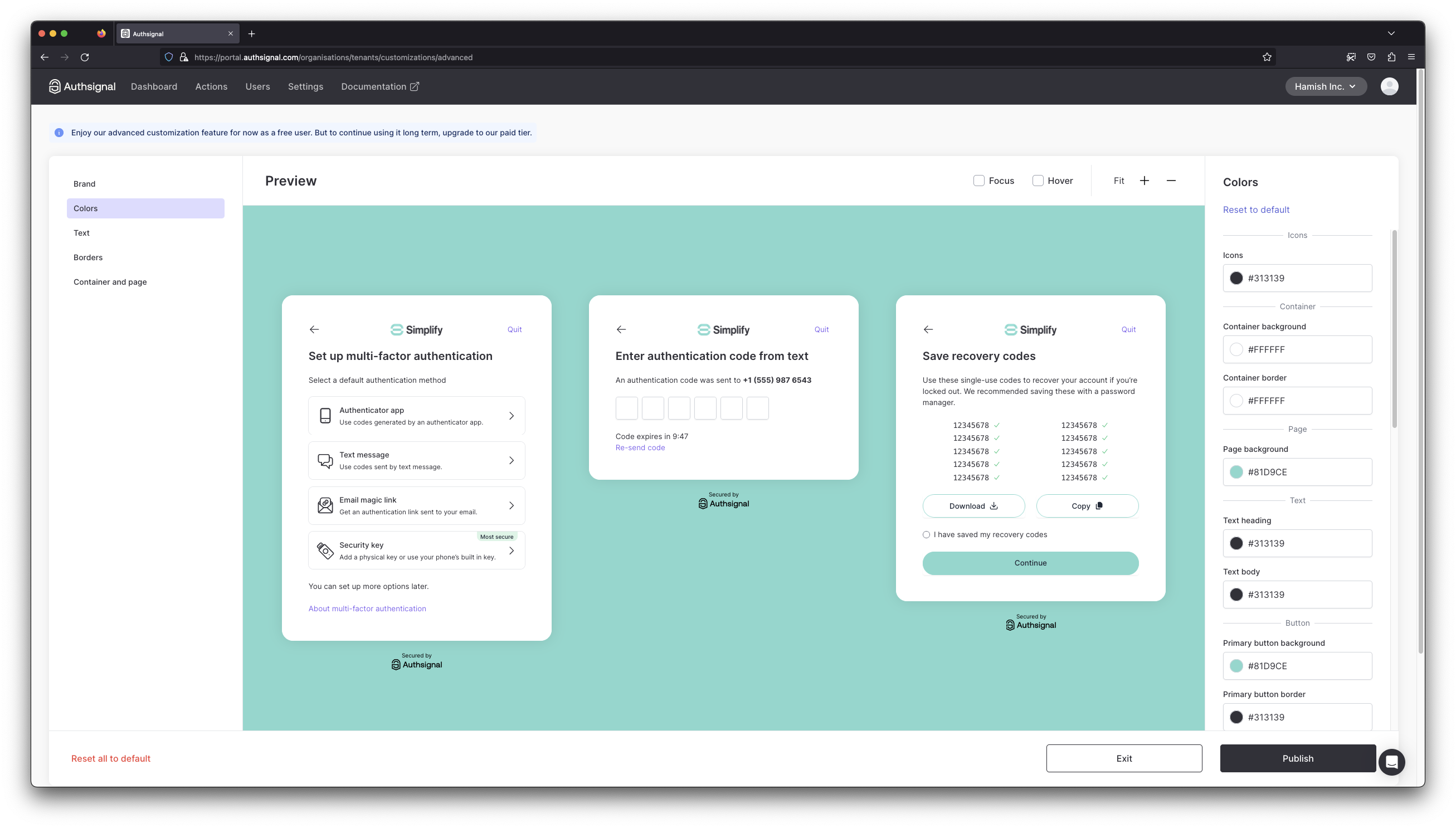
Task: Enable the Focus checkbox
Action: (x=978, y=181)
